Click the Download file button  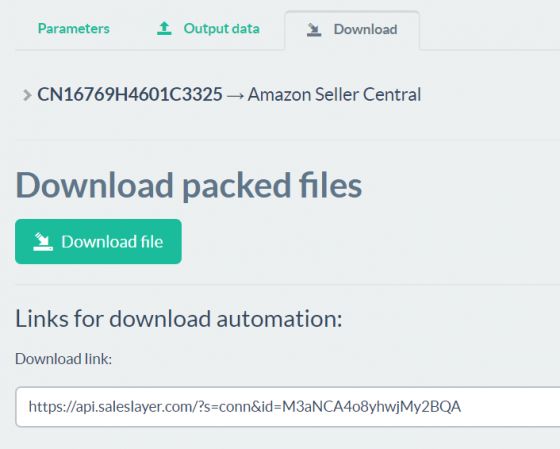click(98, 241)
